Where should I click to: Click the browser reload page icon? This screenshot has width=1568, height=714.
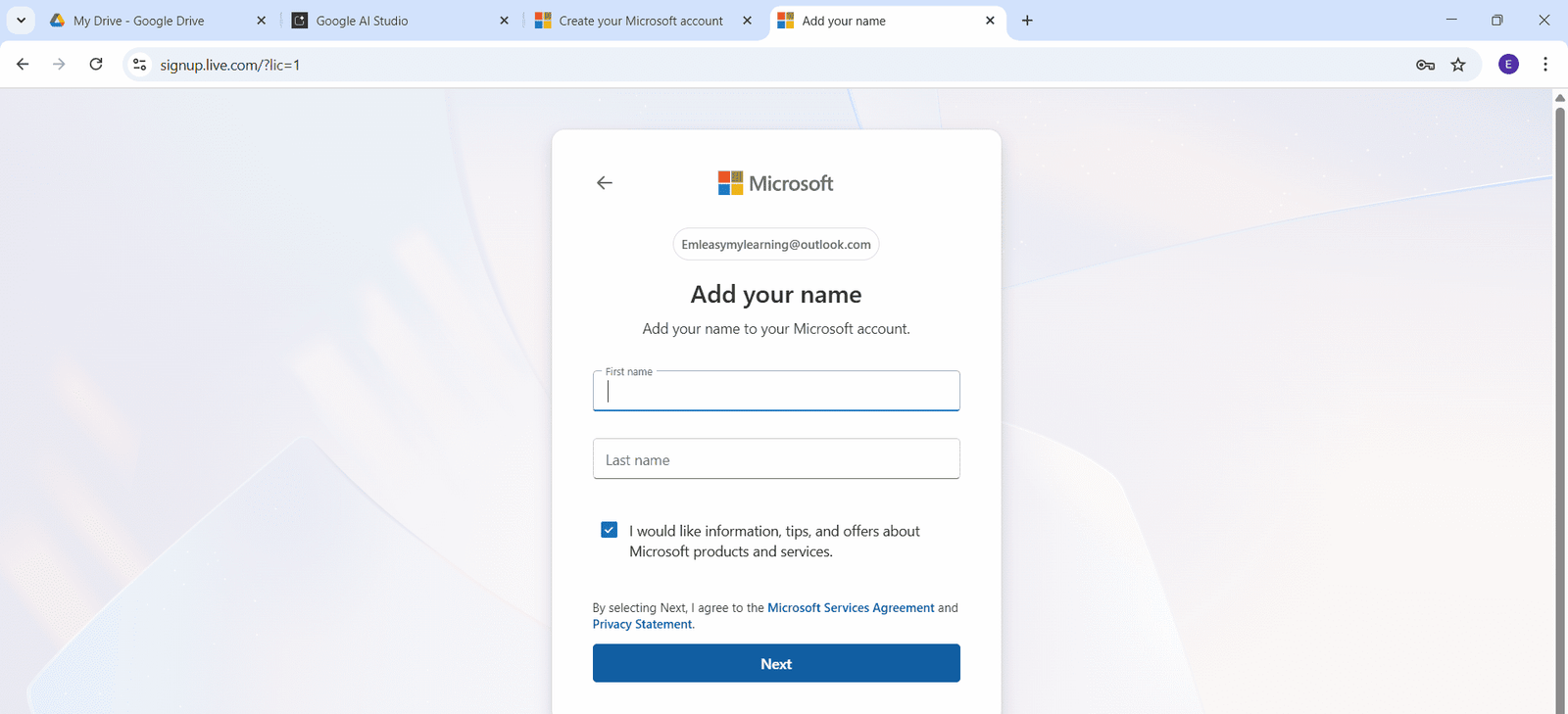[96, 65]
